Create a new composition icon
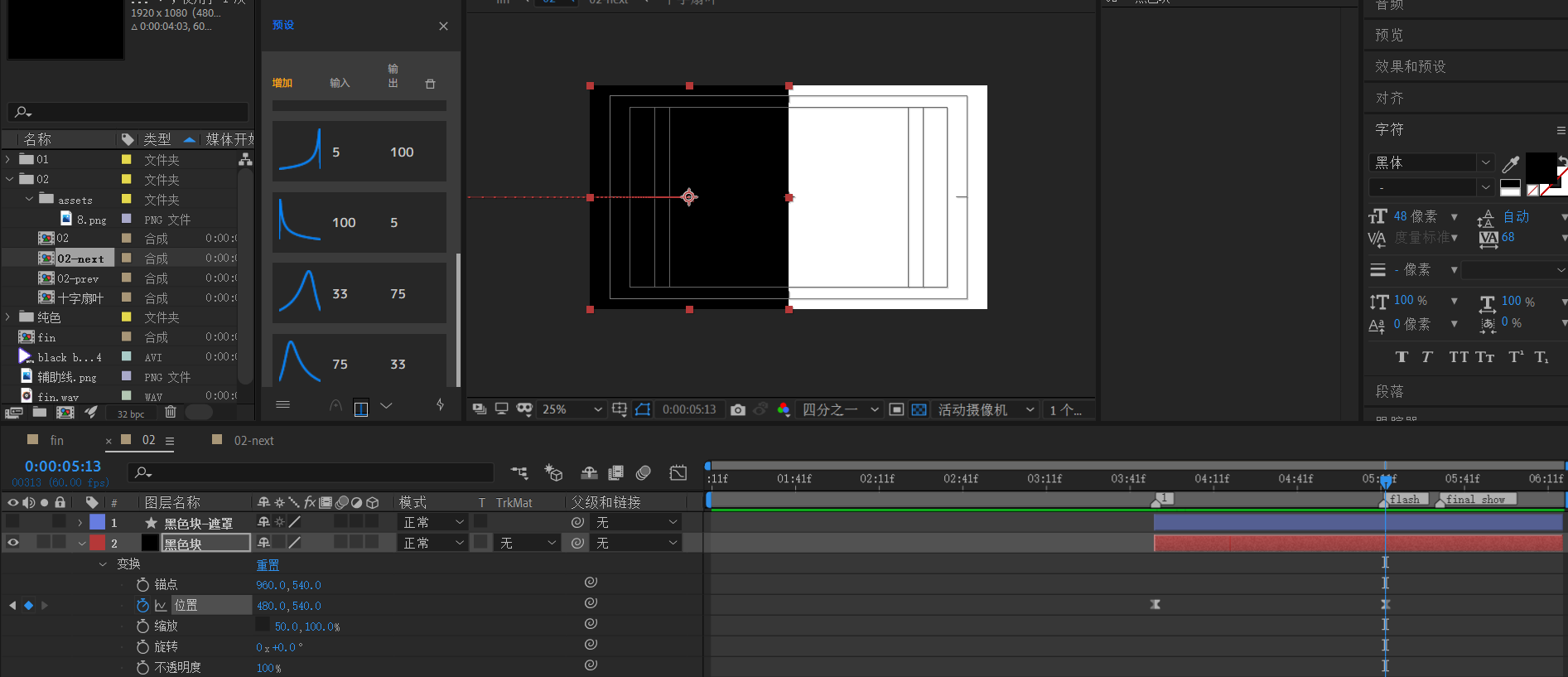The height and width of the screenshot is (677, 1568). pos(65,412)
